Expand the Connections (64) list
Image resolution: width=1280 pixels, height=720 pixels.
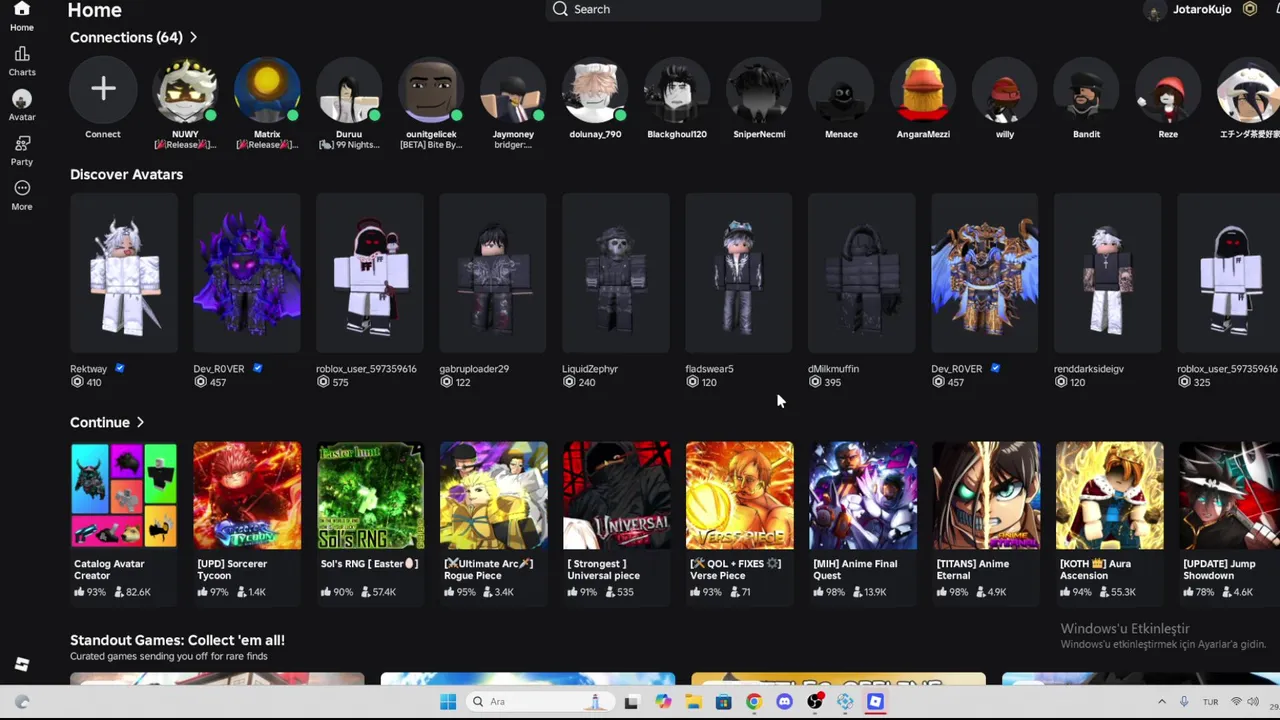click(x=134, y=37)
